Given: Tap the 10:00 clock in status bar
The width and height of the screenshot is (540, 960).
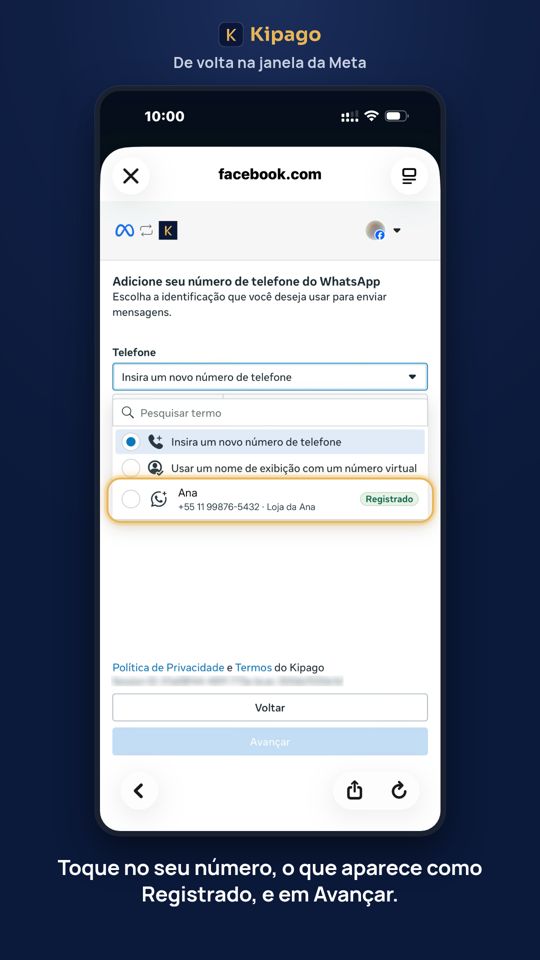Looking at the screenshot, I should pyautogui.click(x=164, y=116).
